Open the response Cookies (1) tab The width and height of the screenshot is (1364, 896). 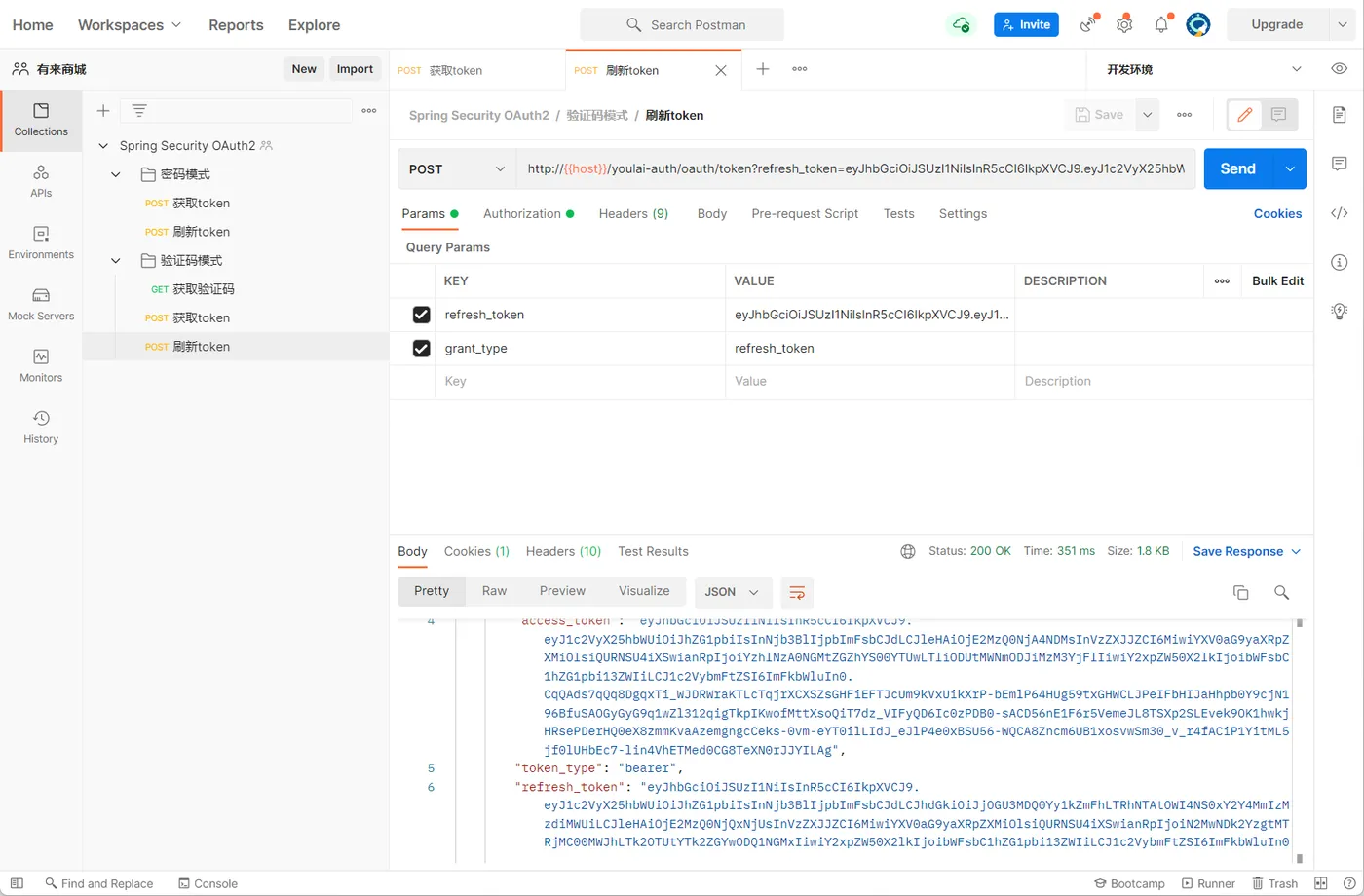coord(476,551)
